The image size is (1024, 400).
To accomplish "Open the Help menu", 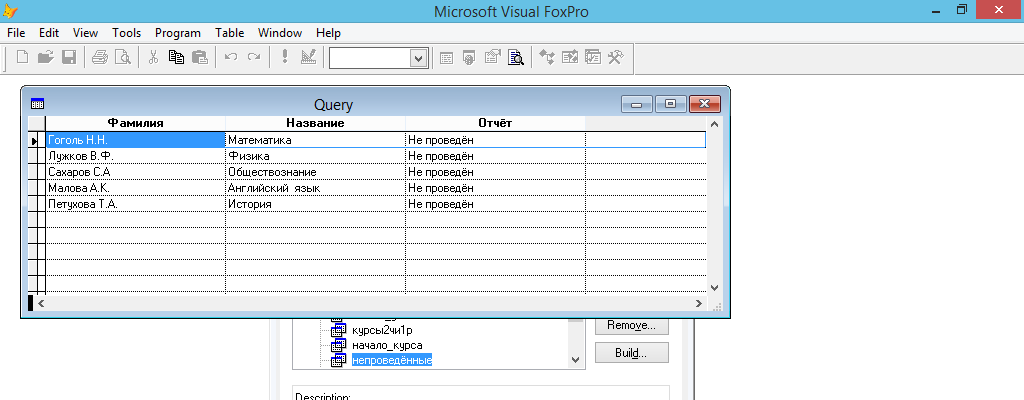I will pyautogui.click(x=328, y=33).
